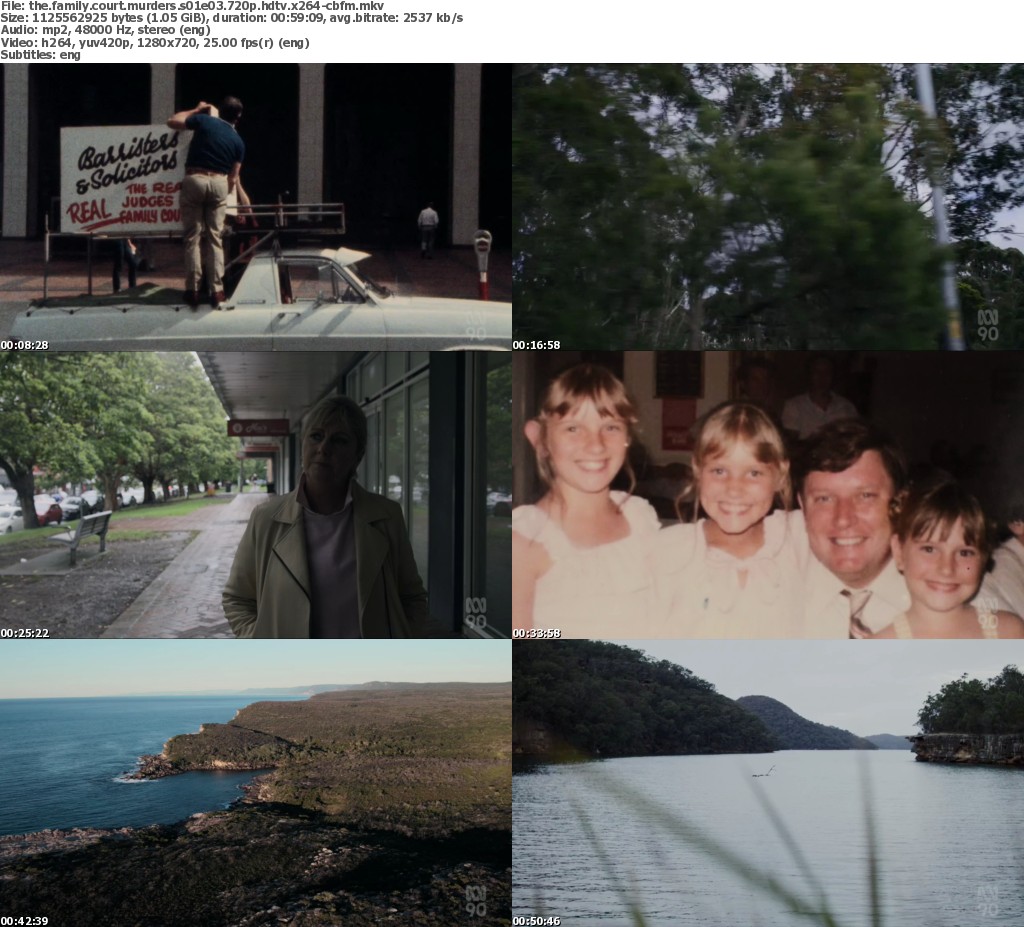Click the ABC logo on the treetops frame
This screenshot has width=1024, height=927.
point(987,325)
